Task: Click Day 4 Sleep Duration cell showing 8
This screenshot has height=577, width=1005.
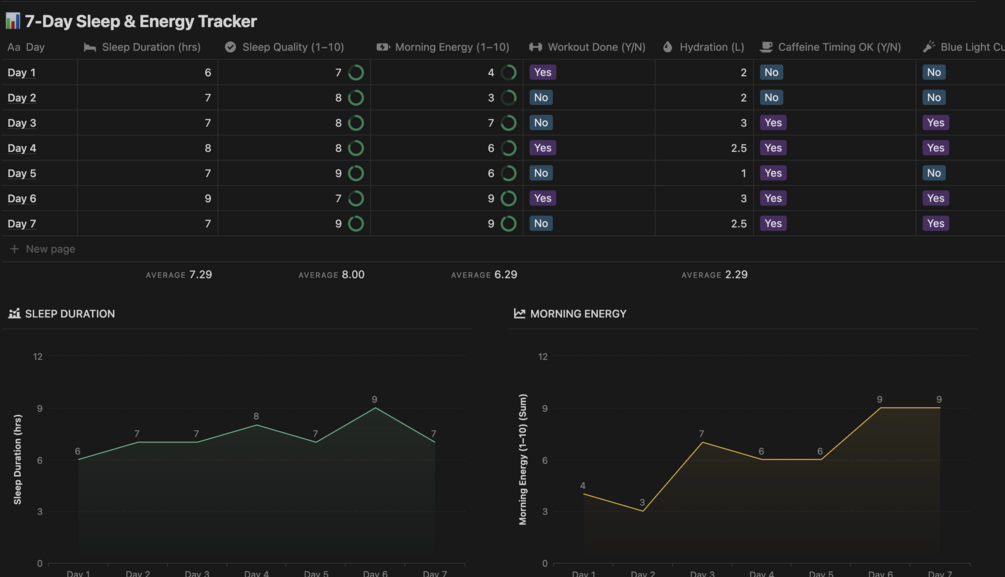Action: click(x=147, y=148)
